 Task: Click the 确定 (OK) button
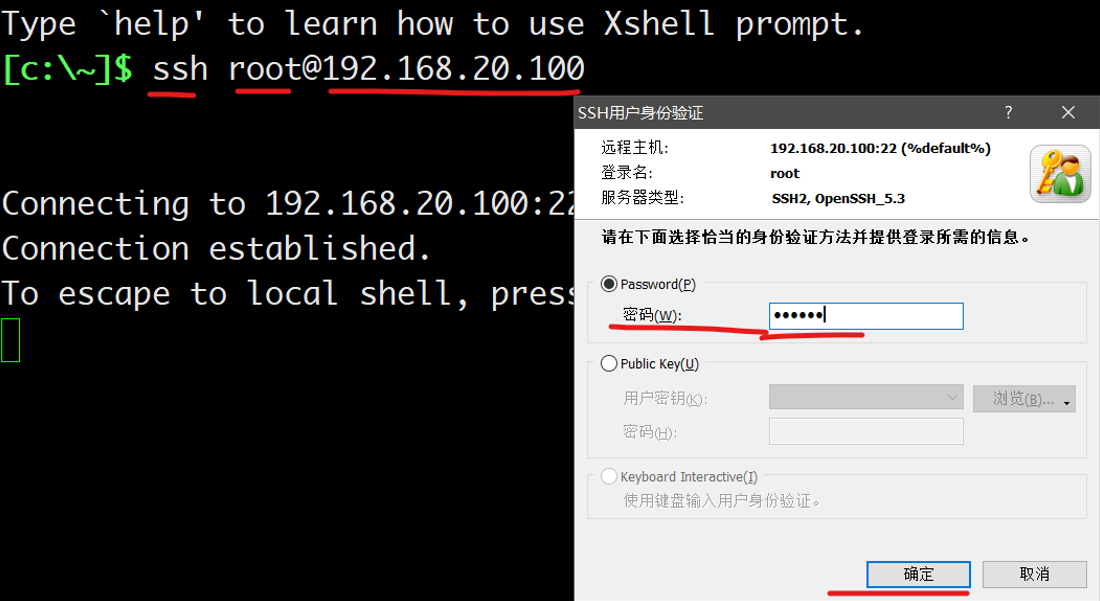point(918,574)
